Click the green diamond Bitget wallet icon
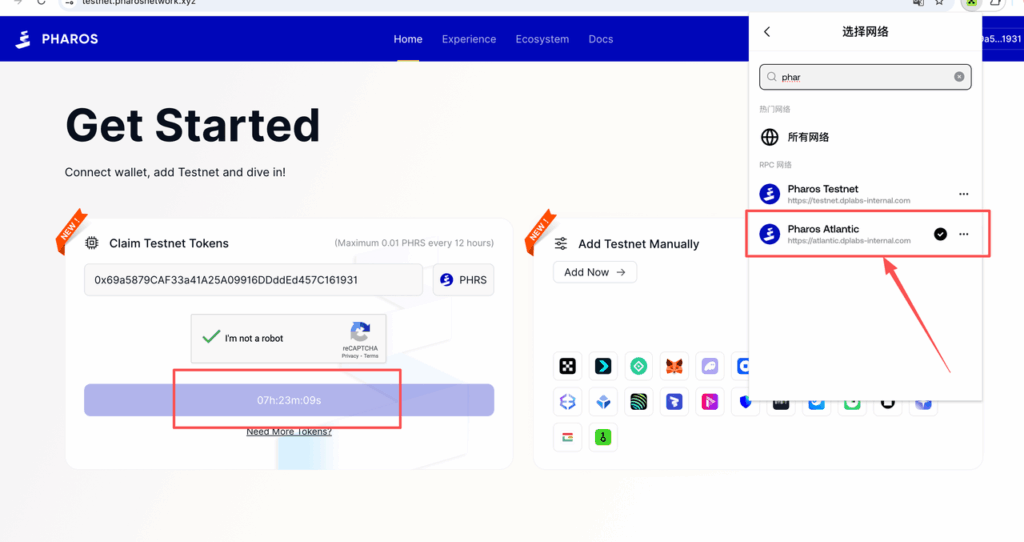This screenshot has height=542, width=1024. (639, 366)
